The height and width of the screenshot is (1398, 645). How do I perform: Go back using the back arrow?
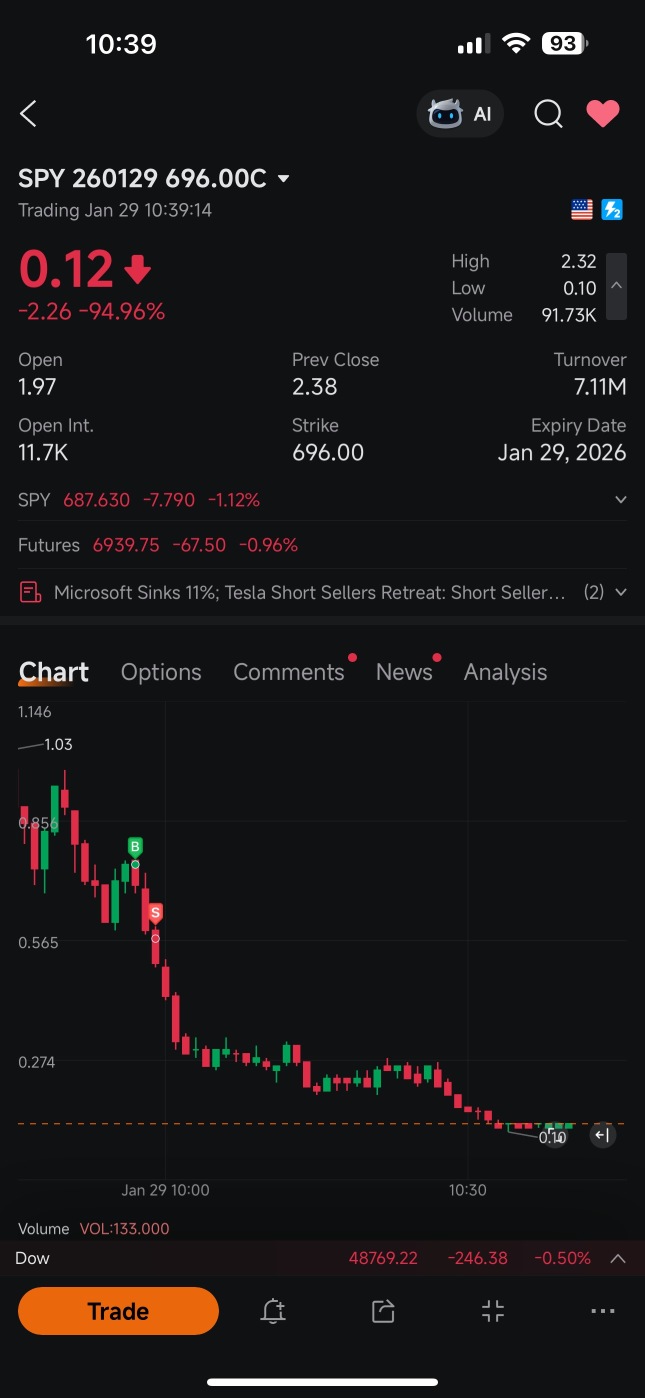27,113
